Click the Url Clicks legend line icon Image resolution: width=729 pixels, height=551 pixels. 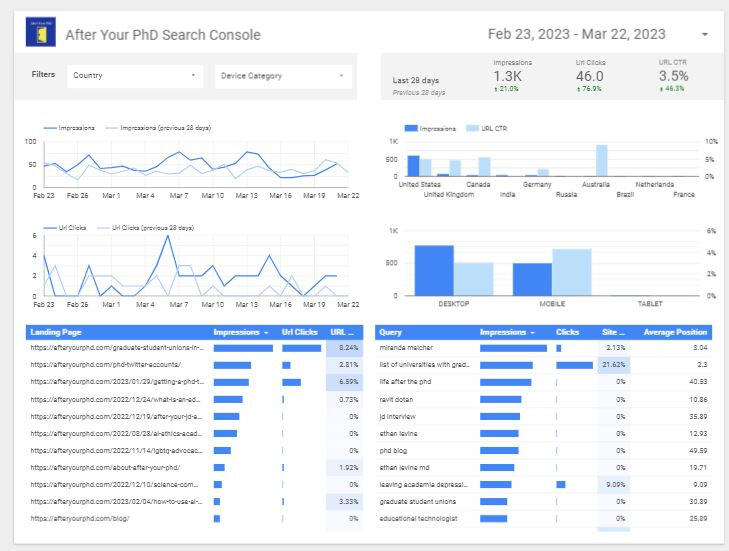click(x=52, y=228)
